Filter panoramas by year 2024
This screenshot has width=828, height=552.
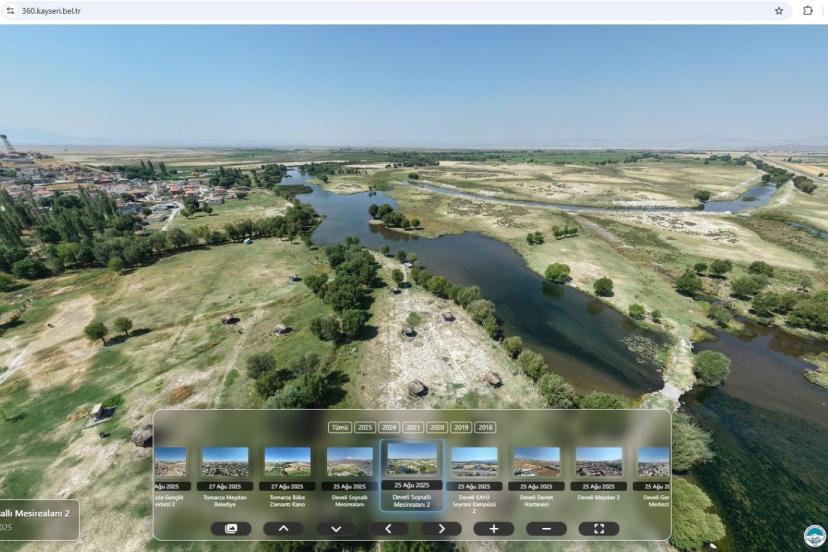click(x=389, y=427)
